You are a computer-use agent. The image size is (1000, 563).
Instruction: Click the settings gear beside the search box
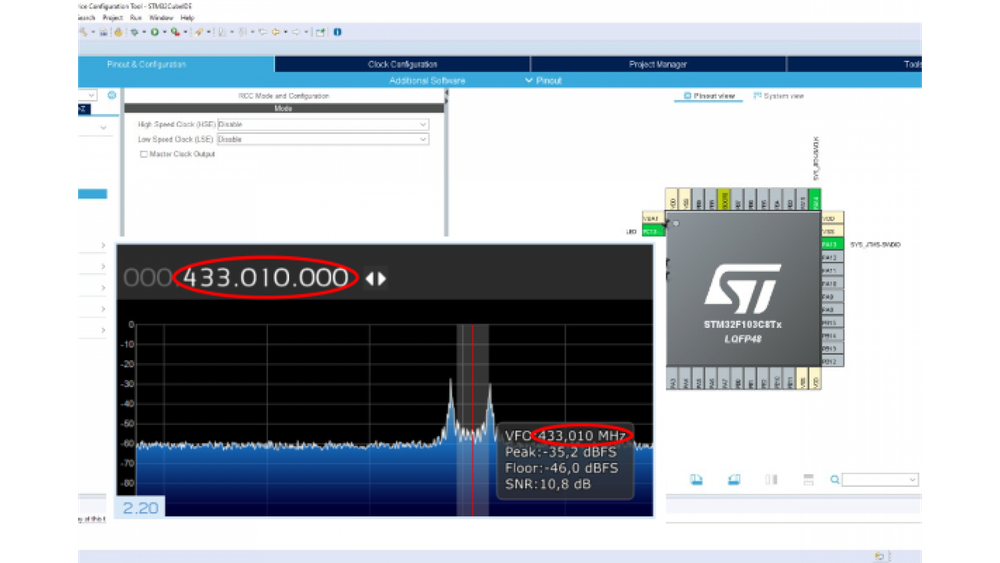click(112, 95)
